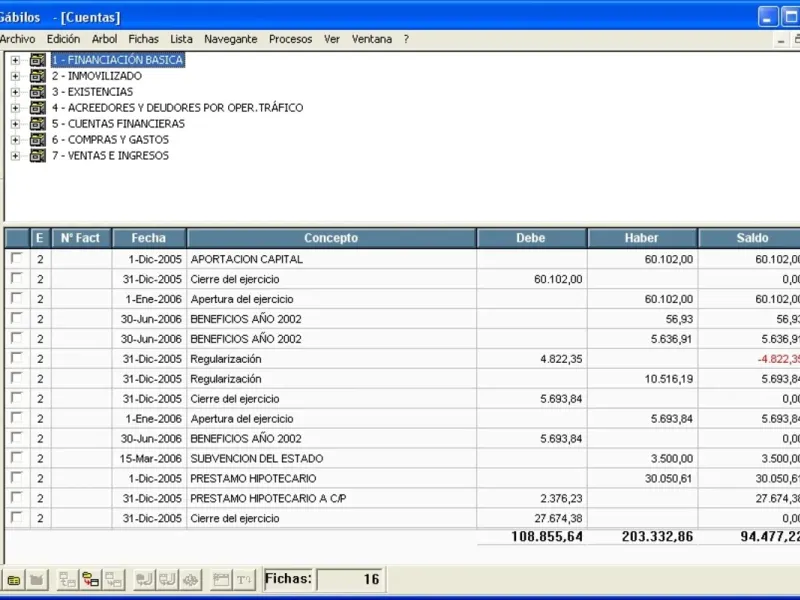800x600 pixels.
Task: Open the Arbol menu
Action: tap(104, 39)
